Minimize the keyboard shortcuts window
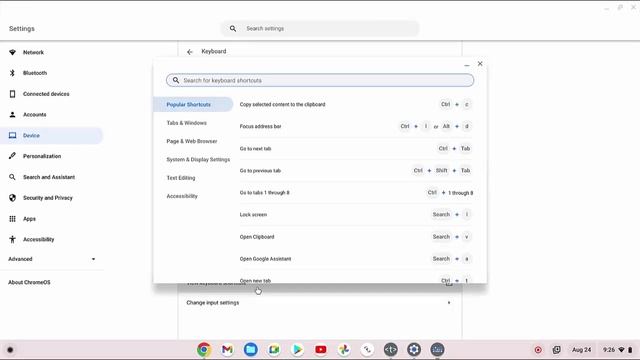Screen dimensions: 640x360 click(467, 64)
